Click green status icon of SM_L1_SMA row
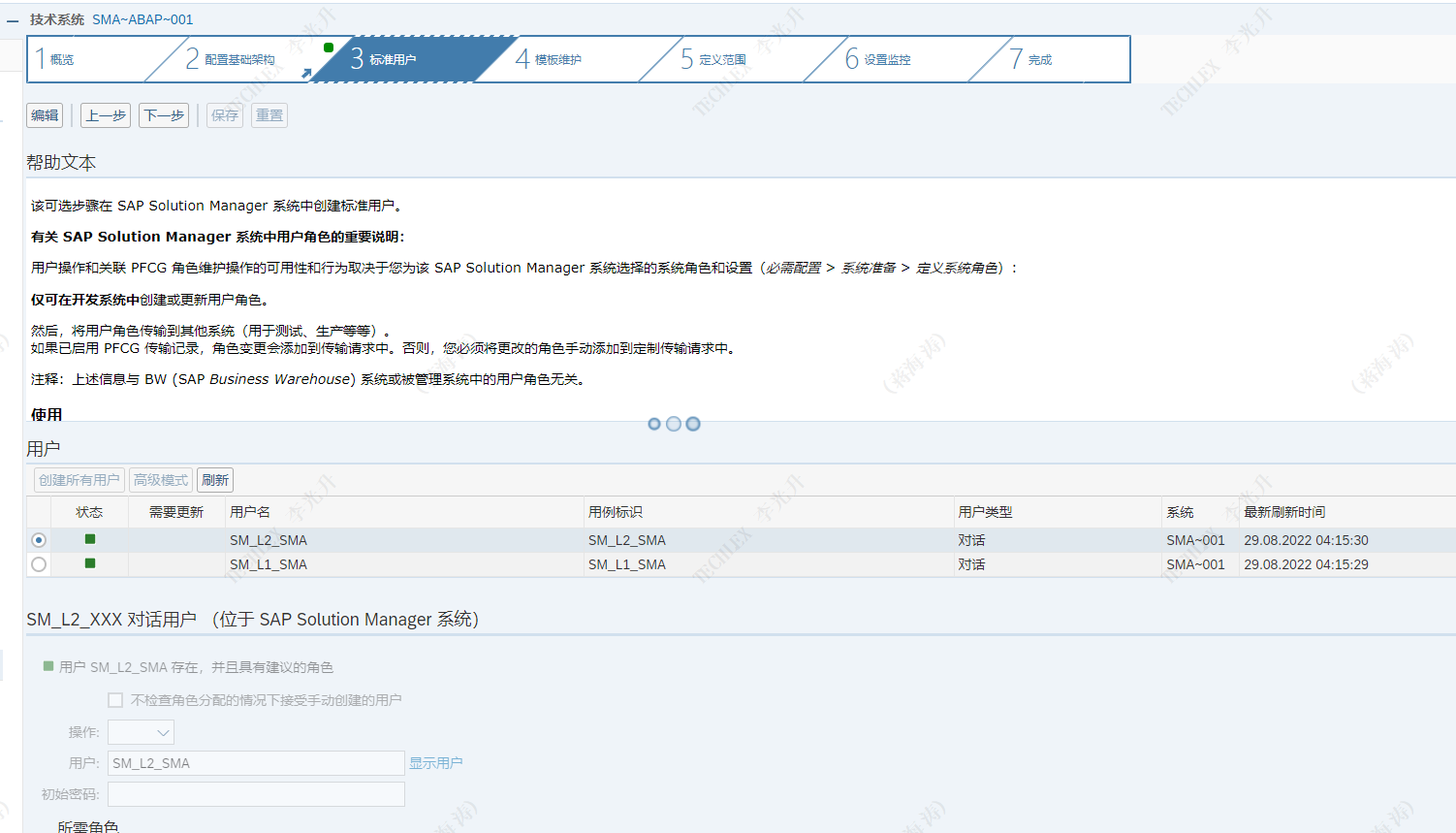The height and width of the screenshot is (833, 1456). [x=90, y=563]
